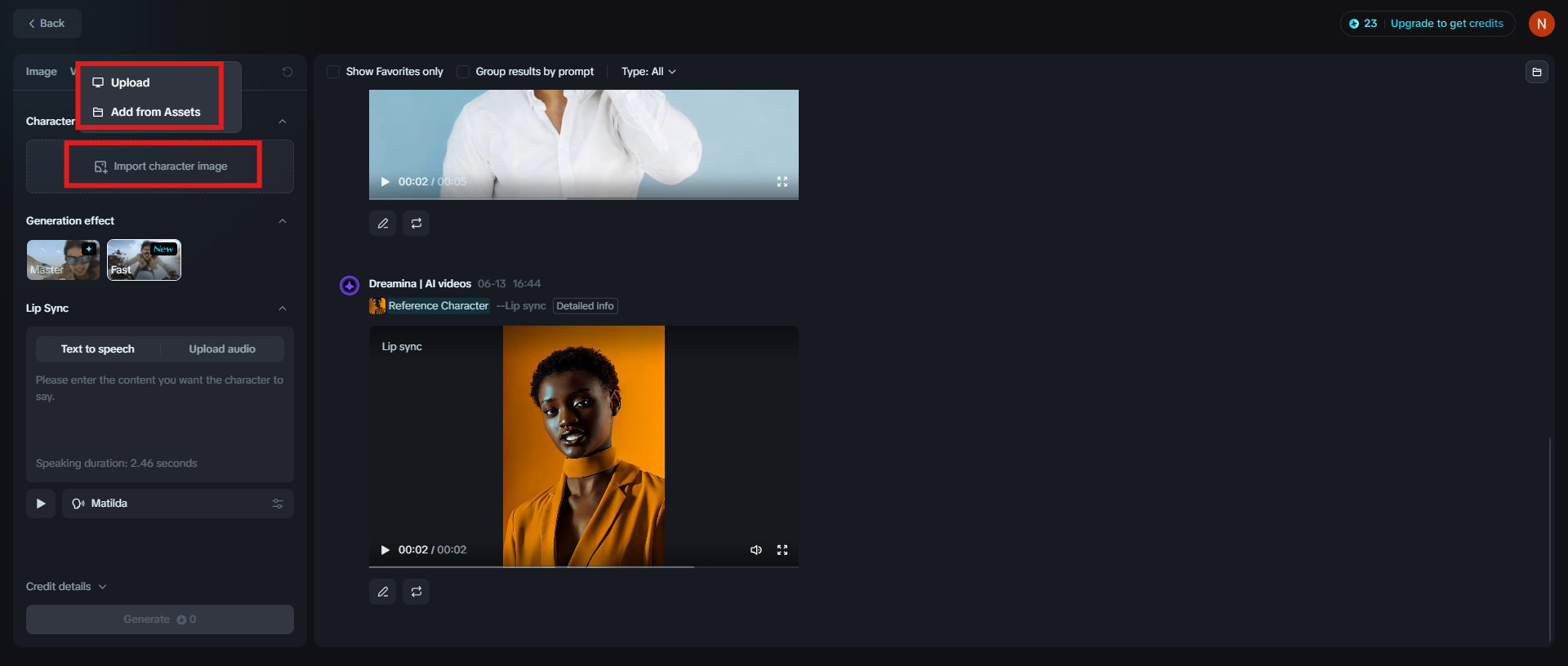The image size is (1568, 666).
Task: Seek on the white shirt video progress bar
Action: 584,198
